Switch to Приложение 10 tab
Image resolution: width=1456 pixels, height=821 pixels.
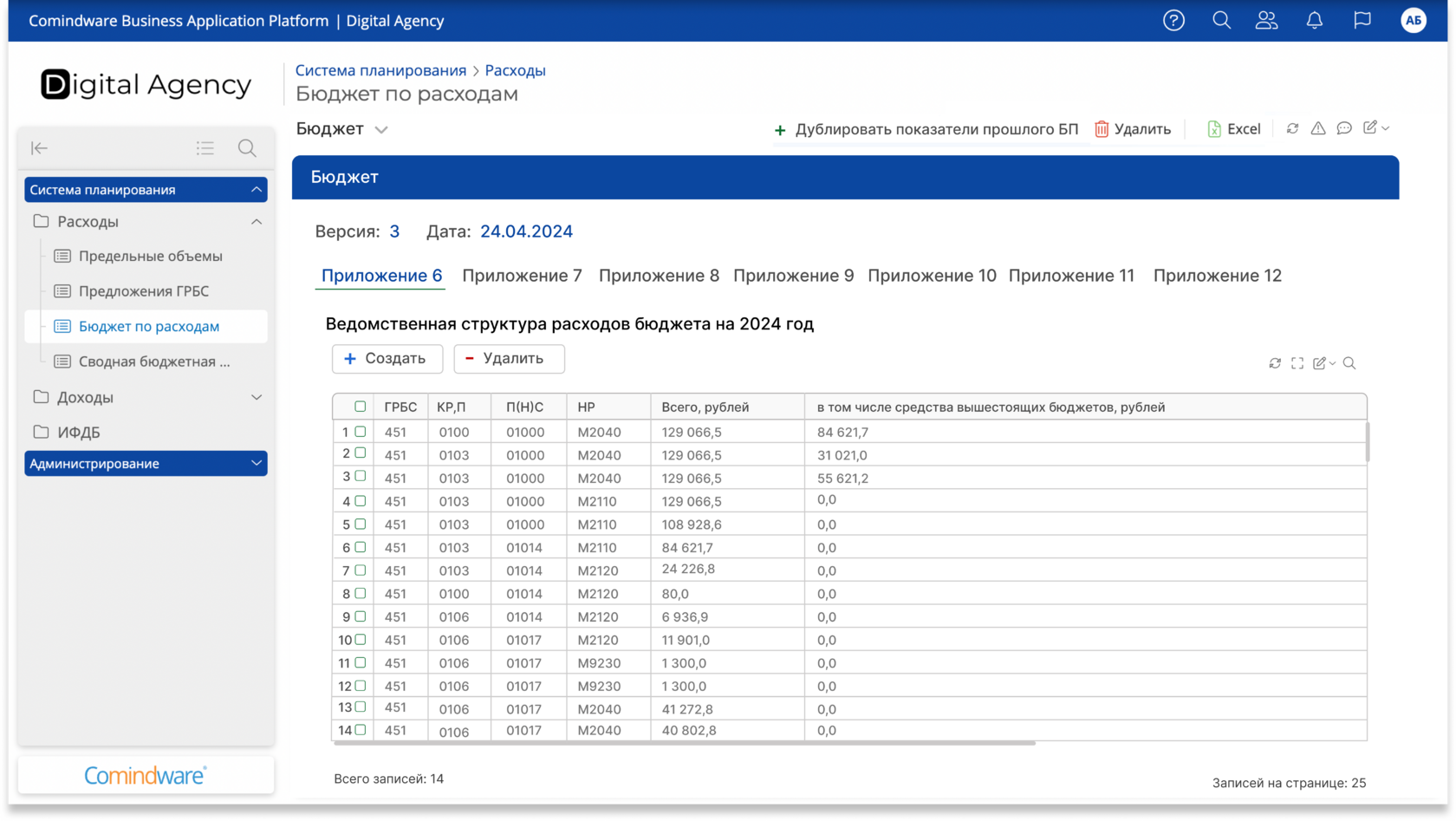pos(932,276)
